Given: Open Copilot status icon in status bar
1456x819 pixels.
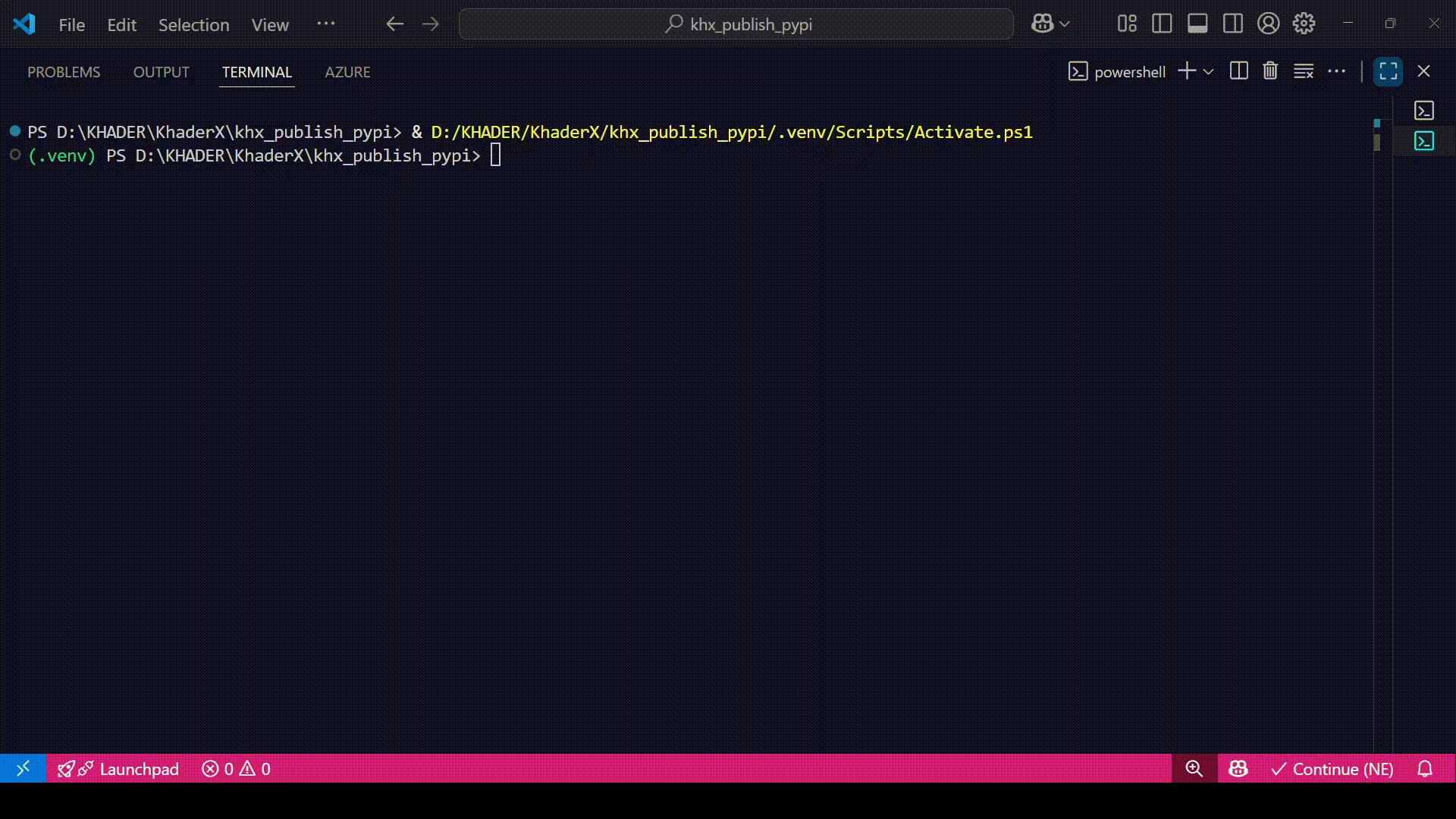Looking at the screenshot, I should 1238,768.
